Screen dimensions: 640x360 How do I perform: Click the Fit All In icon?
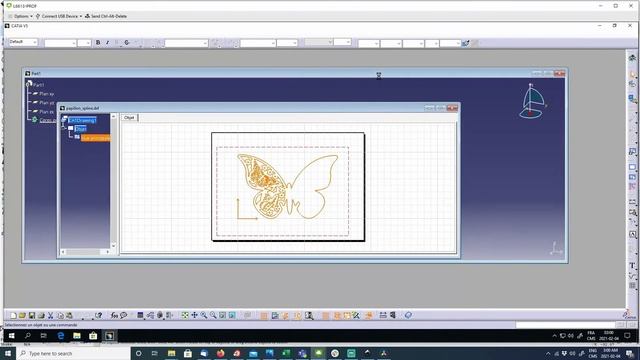point(185,315)
